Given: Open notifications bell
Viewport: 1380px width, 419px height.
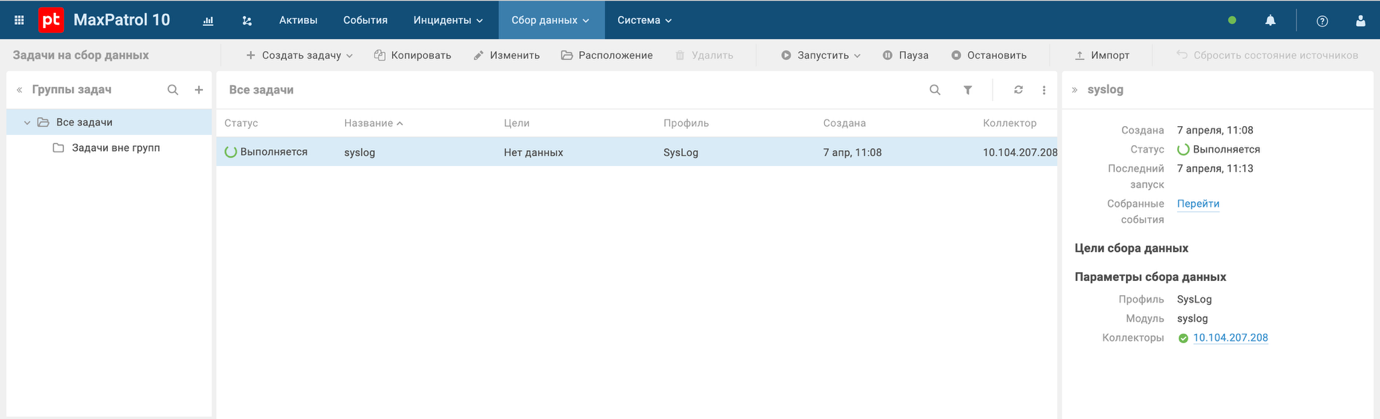Looking at the screenshot, I should coord(1270,20).
